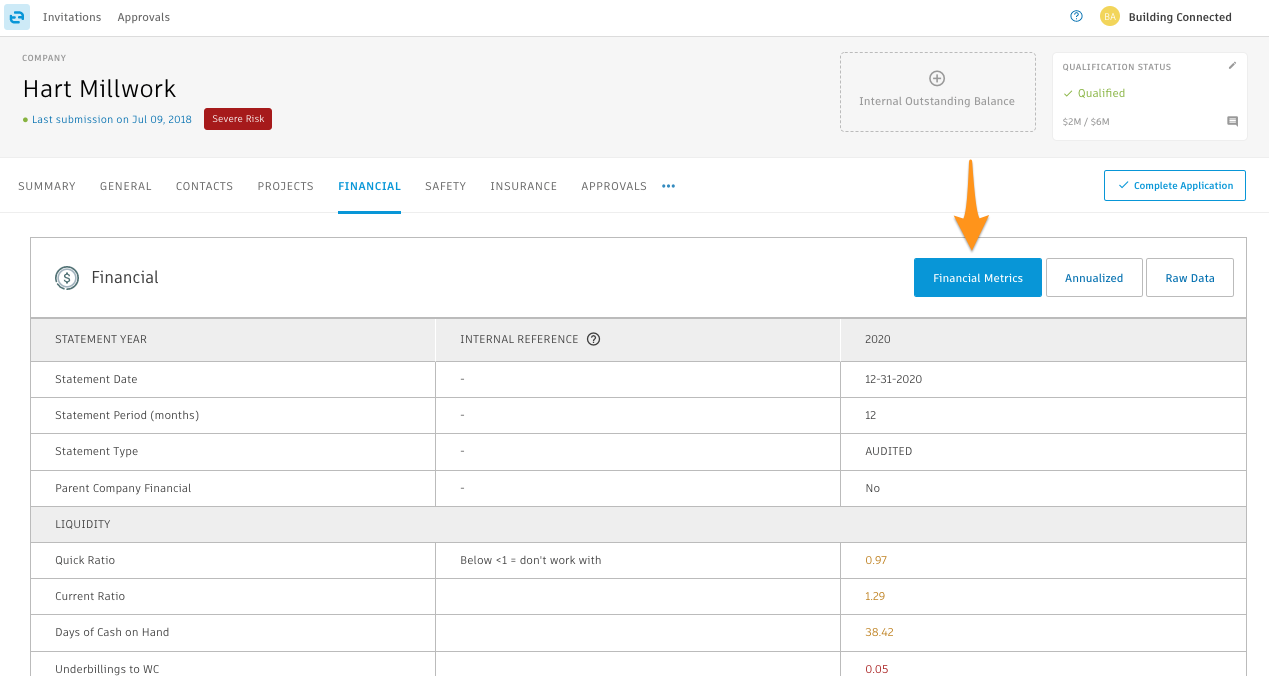The width and height of the screenshot is (1269, 676).
Task: Select the Financial Metrics view
Action: (x=977, y=278)
